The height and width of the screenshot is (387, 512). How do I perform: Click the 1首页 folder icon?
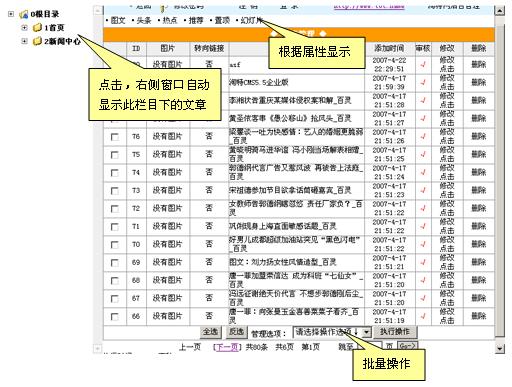pos(37,27)
